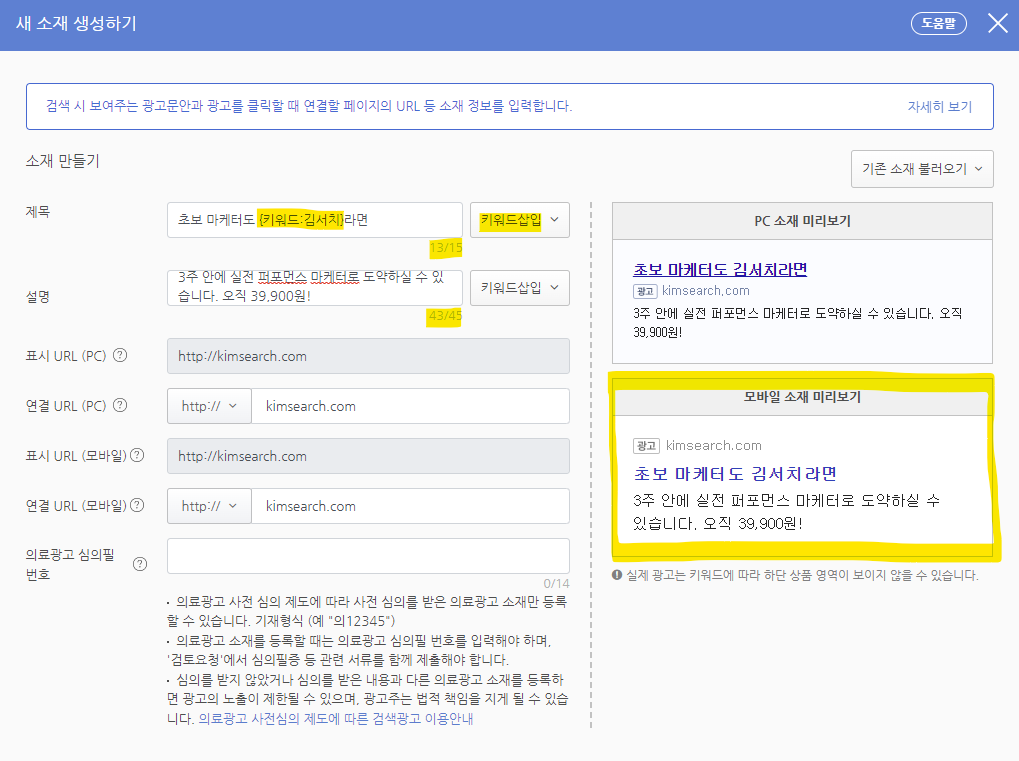1019x761 pixels.
Task: Click the 제목 title input field
Action: [x=315, y=220]
